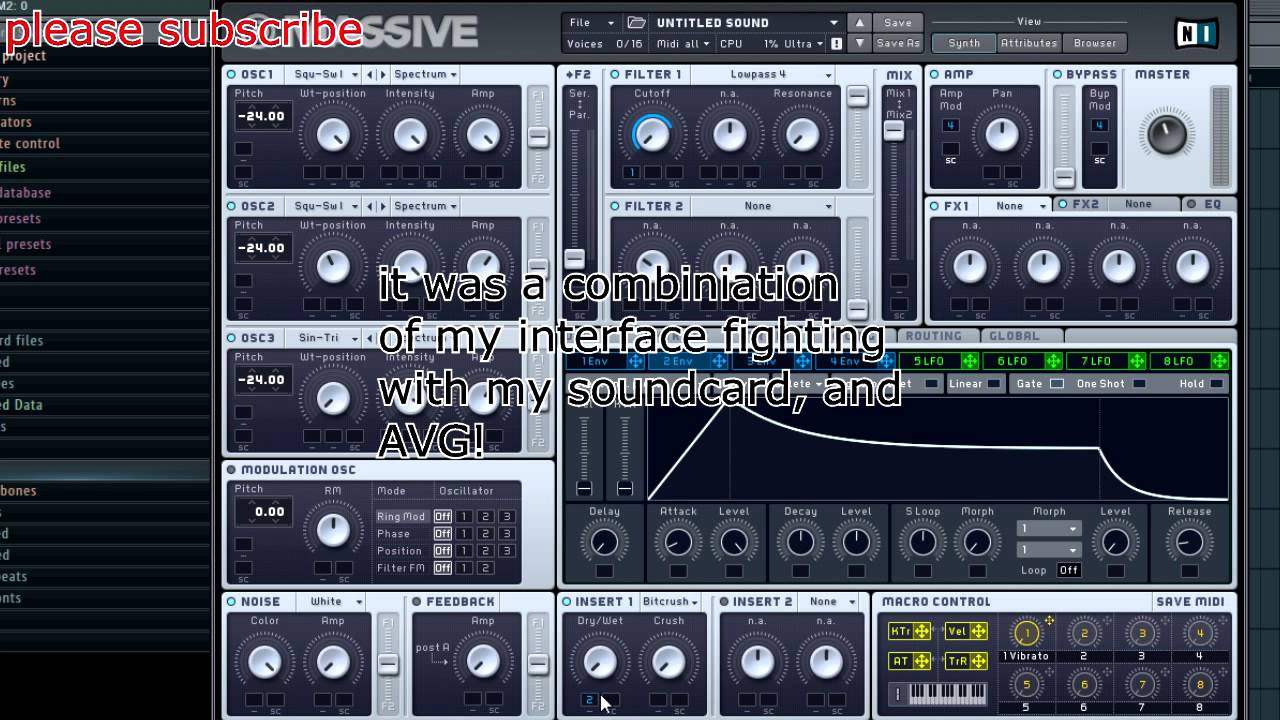Toggle OSC3 power button
The height and width of the screenshot is (720, 1280).
232,338
